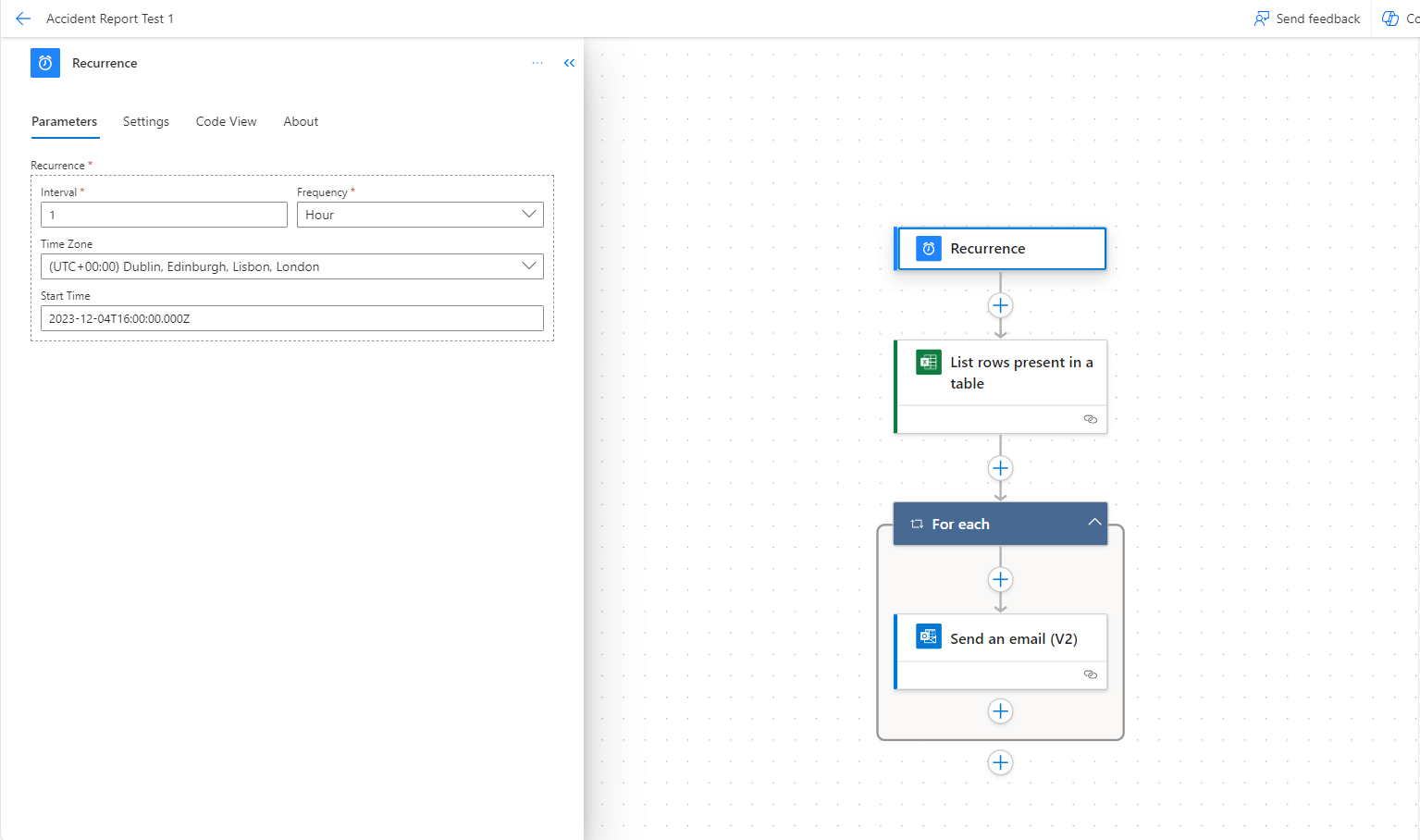Open the Frequency dropdown
This screenshot has height=840, width=1420.
coord(419,215)
